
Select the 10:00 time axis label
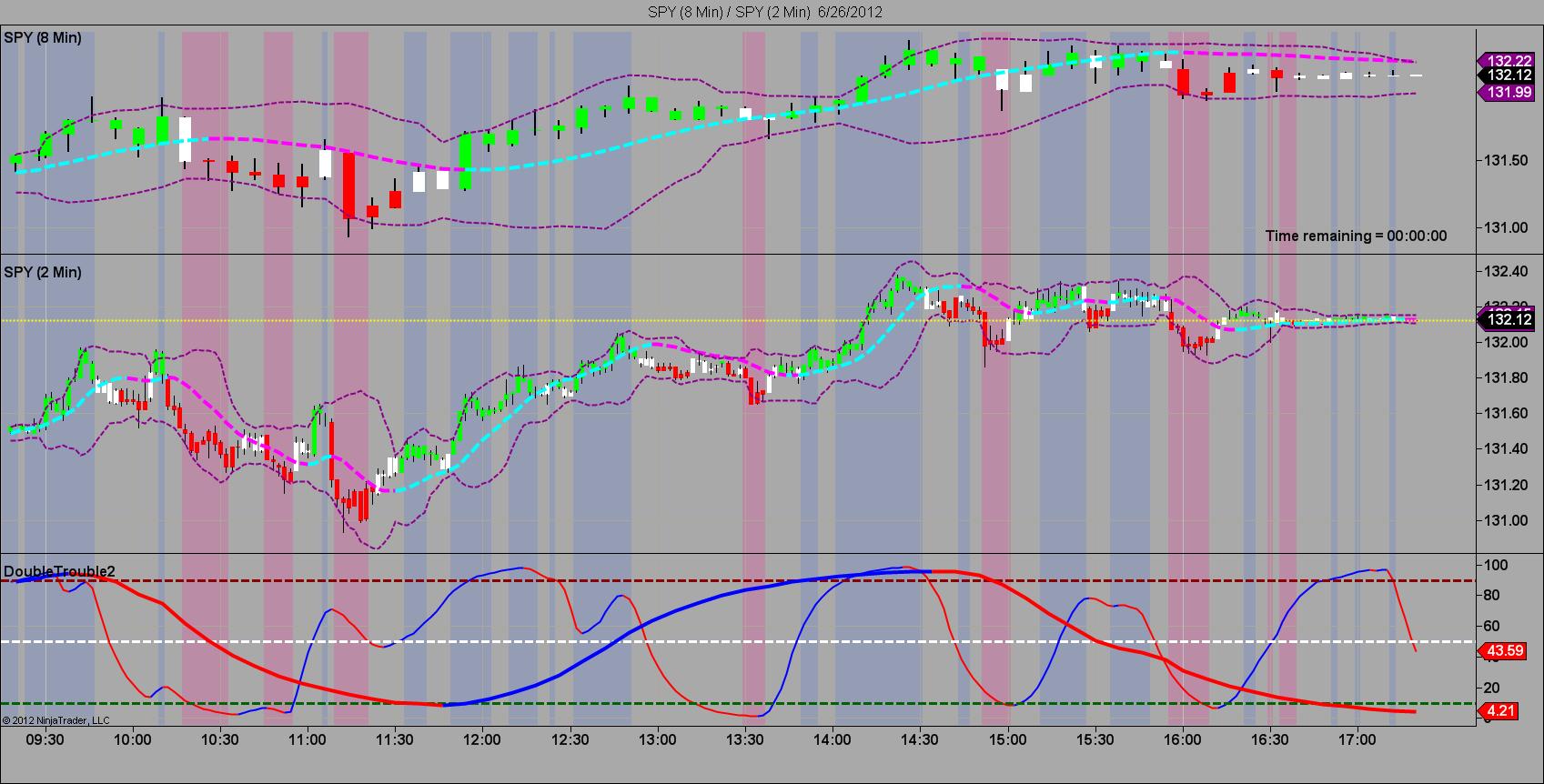coord(133,739)
